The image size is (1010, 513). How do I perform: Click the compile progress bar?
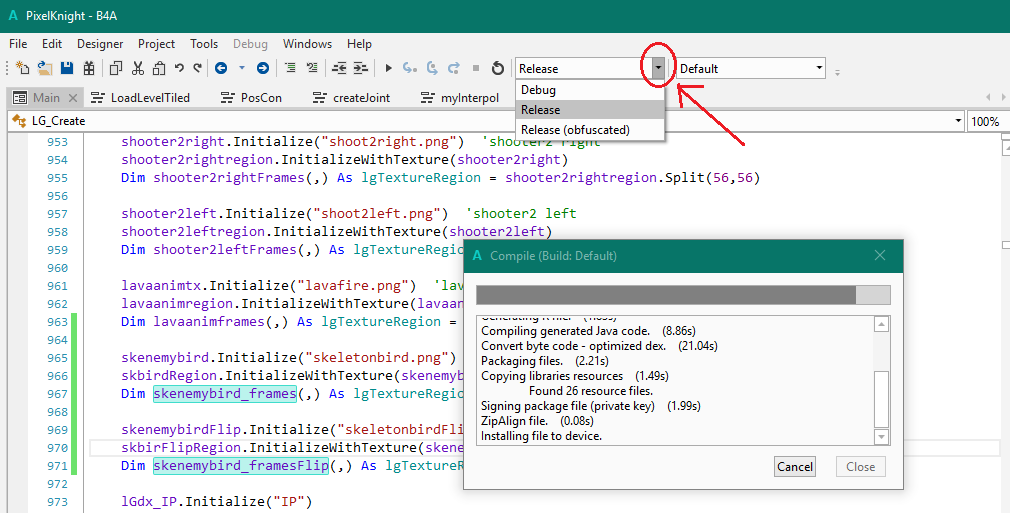tap(682, 294)
